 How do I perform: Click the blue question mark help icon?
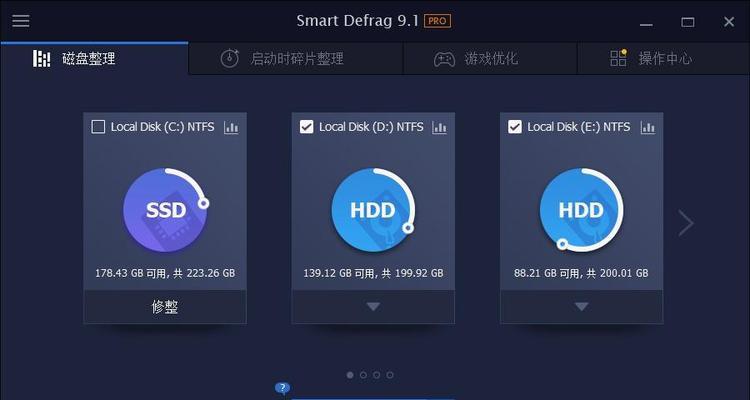[282, 388]
